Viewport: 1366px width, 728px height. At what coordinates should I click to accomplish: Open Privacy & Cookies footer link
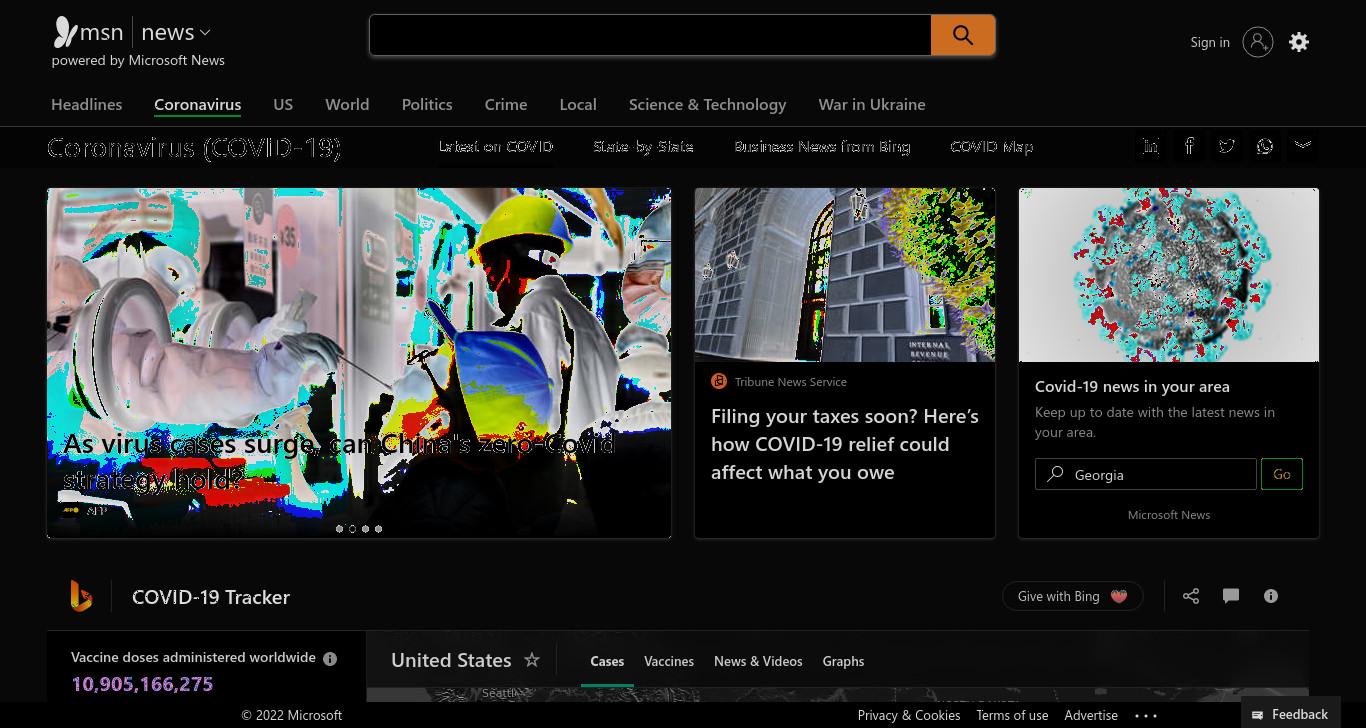909,715
